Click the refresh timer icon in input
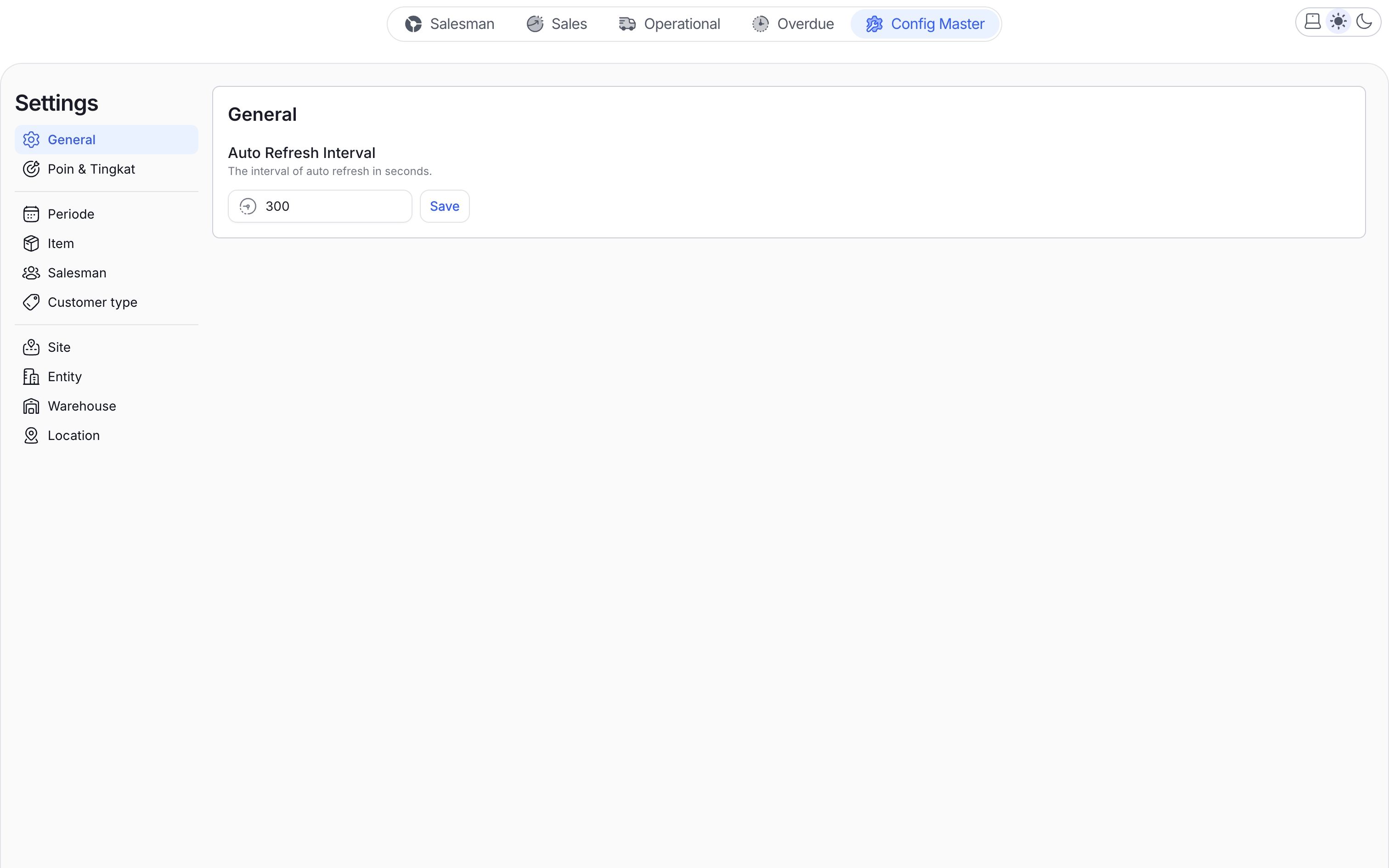 click(x=248, y=206)
